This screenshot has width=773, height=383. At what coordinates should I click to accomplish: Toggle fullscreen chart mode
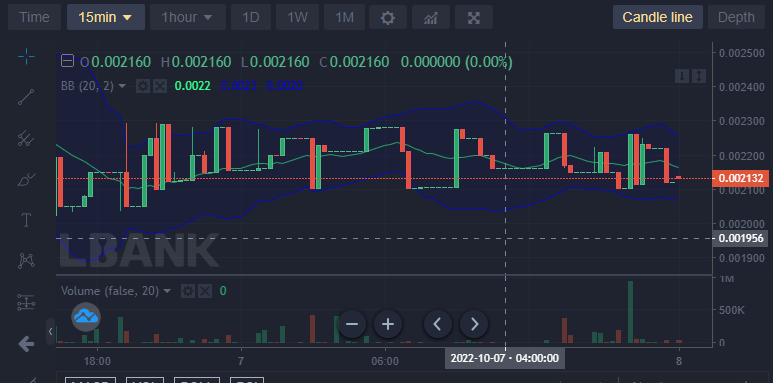point(474,17)
